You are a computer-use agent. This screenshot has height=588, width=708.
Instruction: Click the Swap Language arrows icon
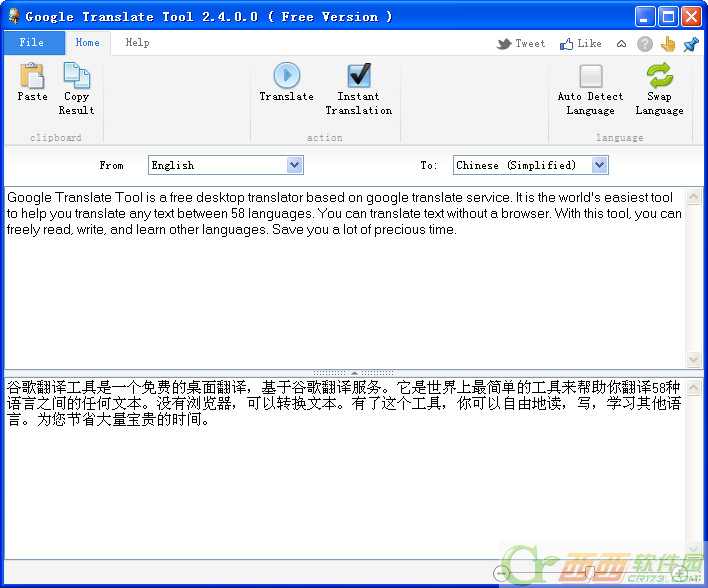pos(659,76)
